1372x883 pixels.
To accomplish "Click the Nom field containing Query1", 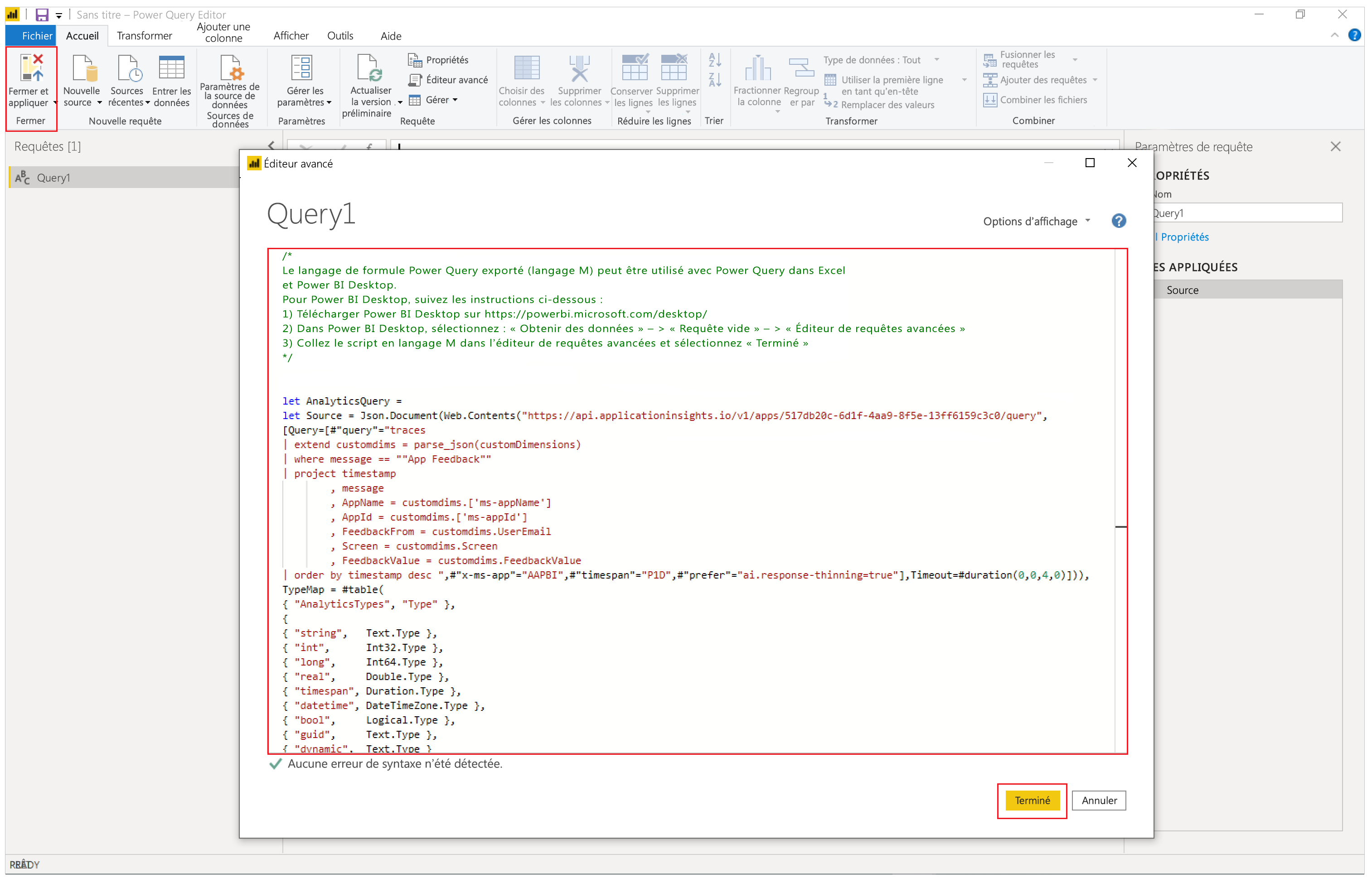I will pos(1247,213).
